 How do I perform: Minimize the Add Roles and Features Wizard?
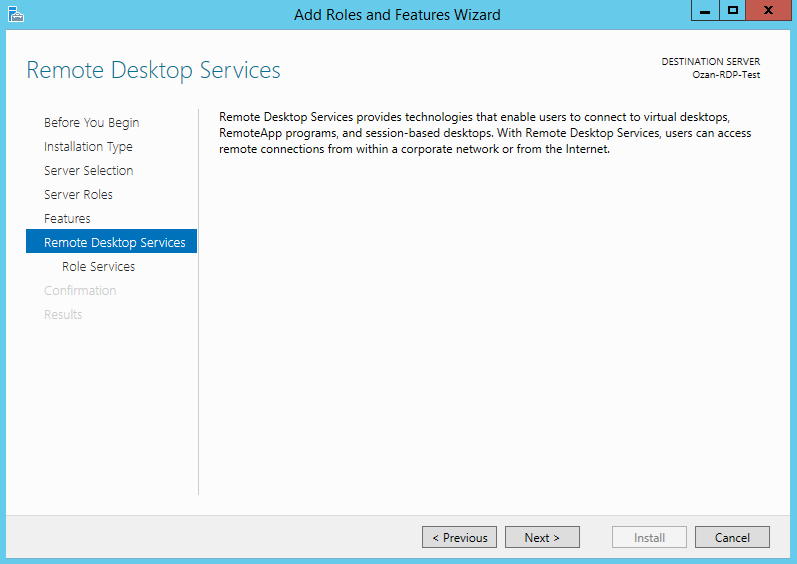[705, 10]
